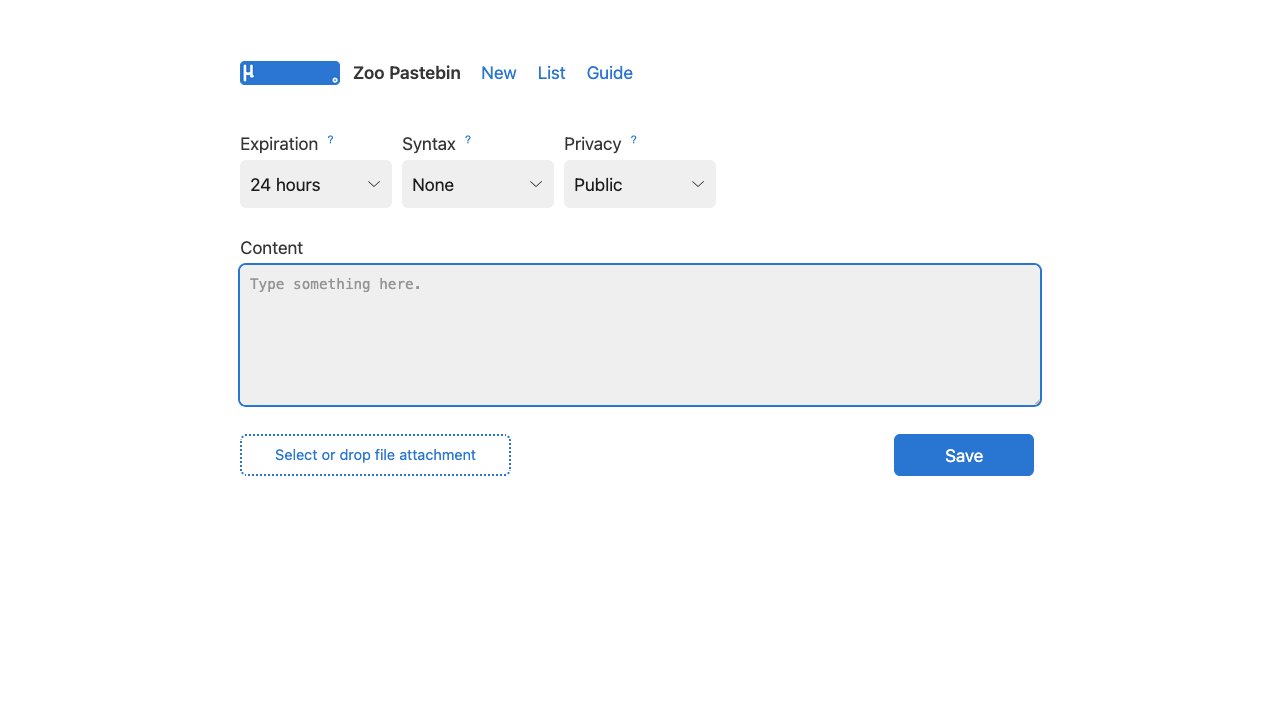Open the List page link

point(551,73)
